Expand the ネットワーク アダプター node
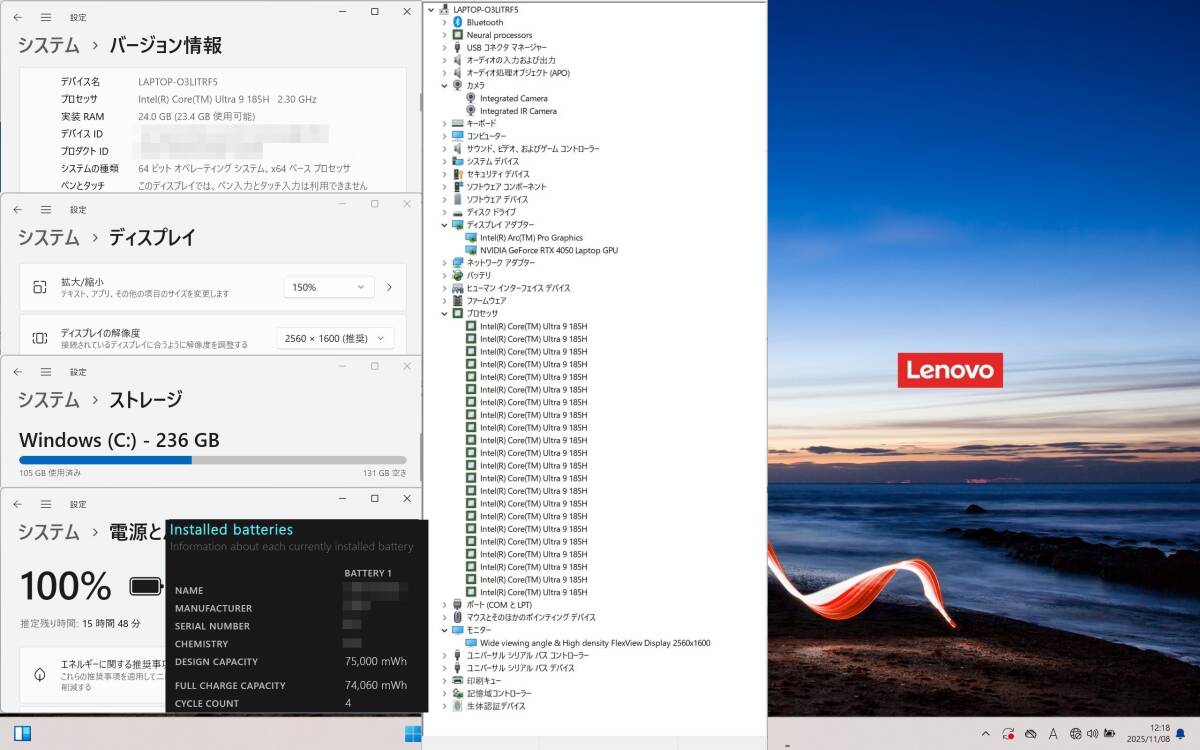 [445, 263]
